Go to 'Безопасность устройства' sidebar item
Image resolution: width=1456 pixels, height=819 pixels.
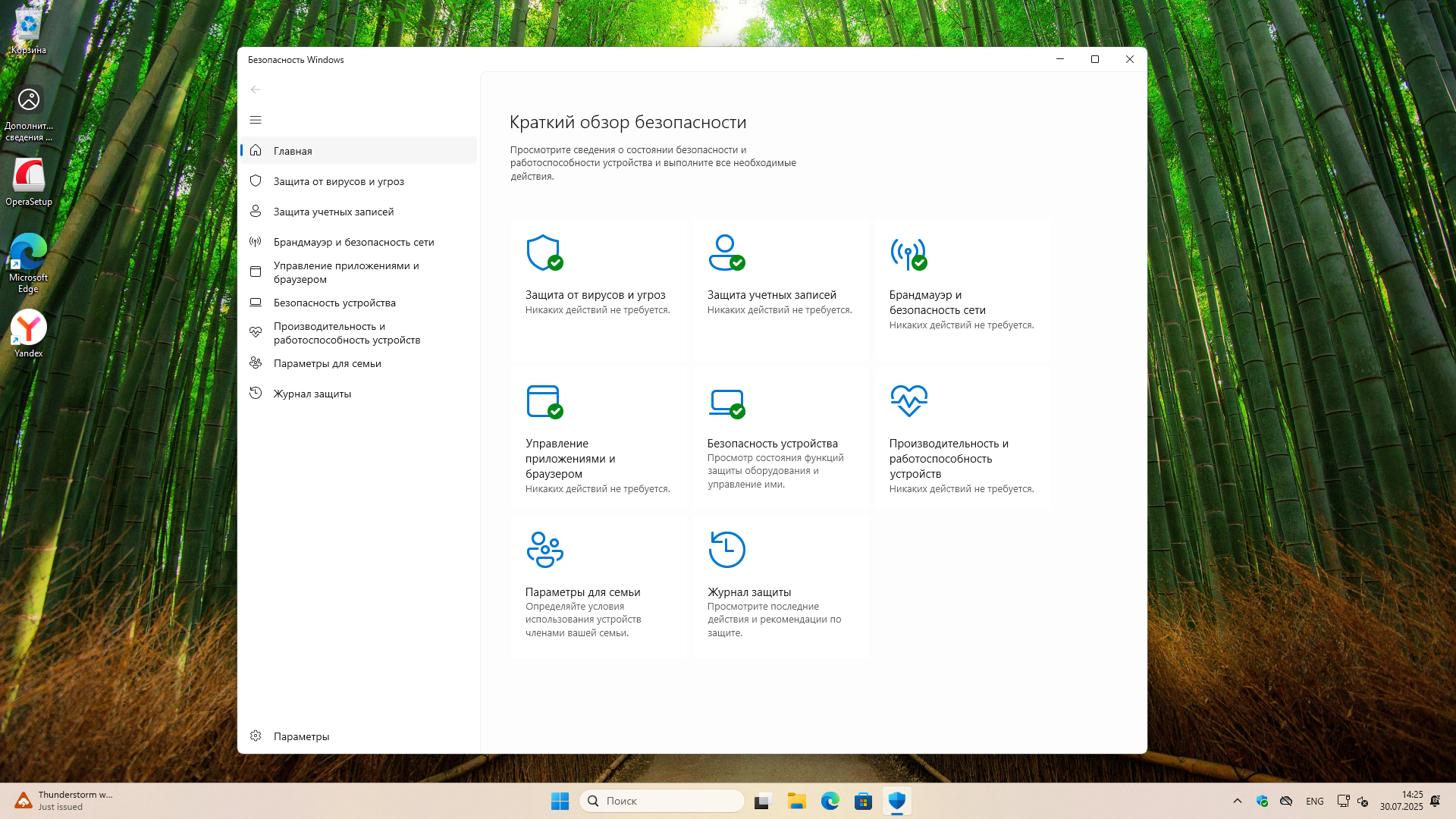point(334,303)
